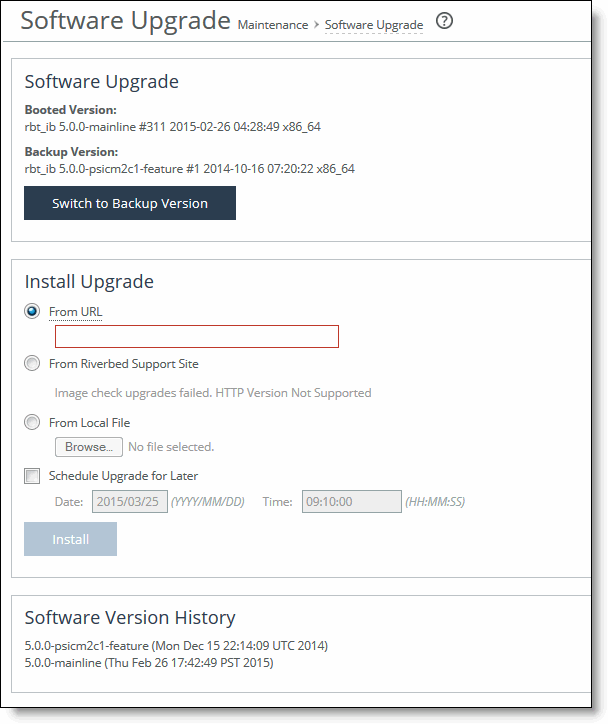Image resolution: width=608 pixels, height=724 pixels.
Task: Open the Maintenance breadcrumb menu
Action: [273, 25]
